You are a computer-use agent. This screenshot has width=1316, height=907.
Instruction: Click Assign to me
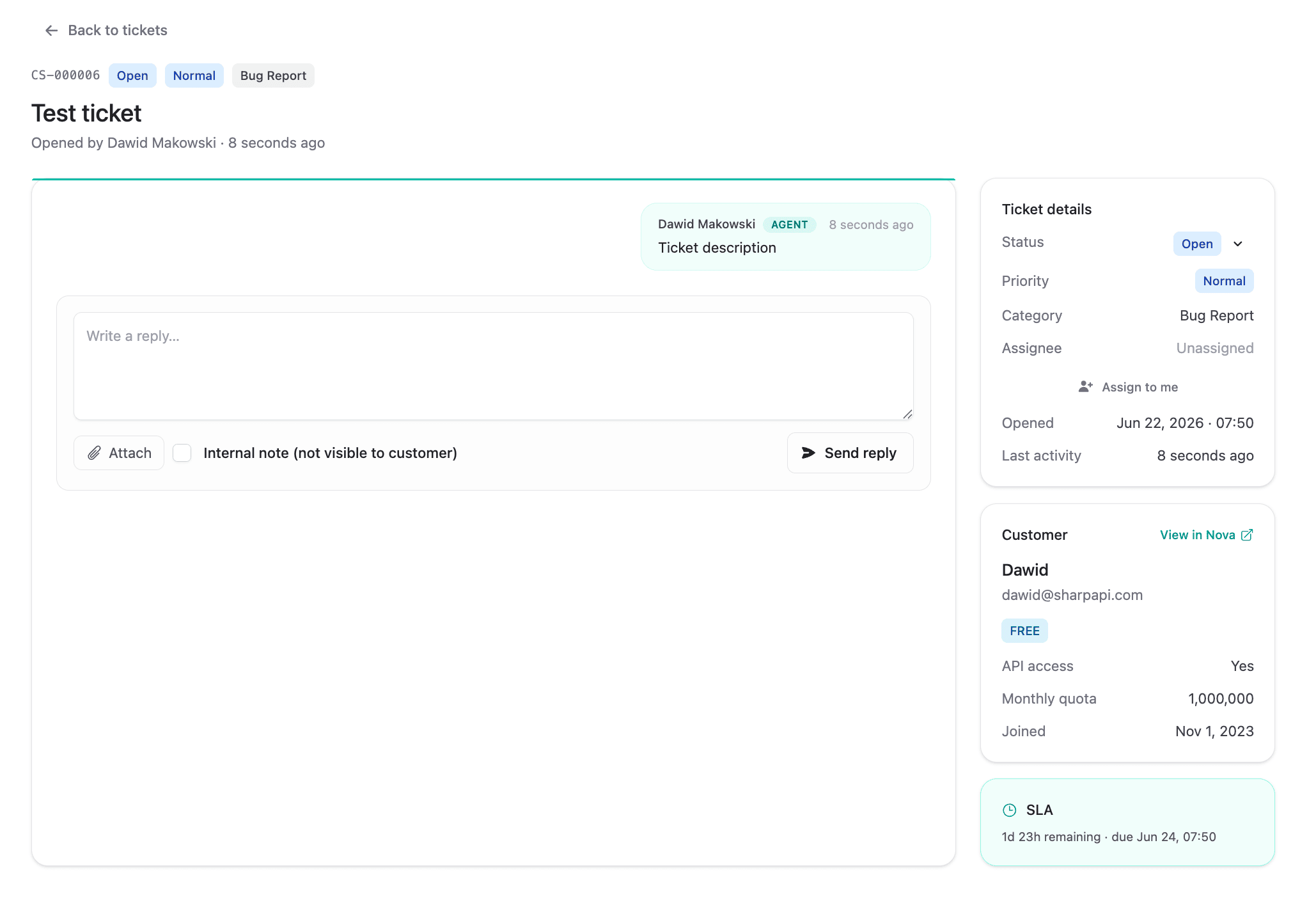[x=1128, y=387]
